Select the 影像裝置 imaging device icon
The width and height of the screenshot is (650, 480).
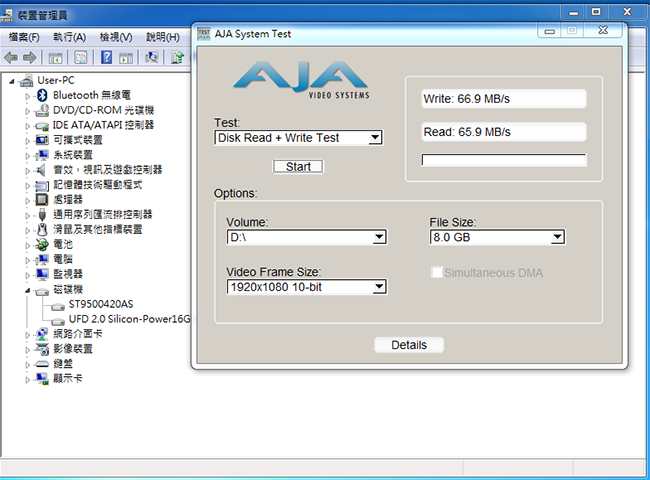(x=42, y=349)
